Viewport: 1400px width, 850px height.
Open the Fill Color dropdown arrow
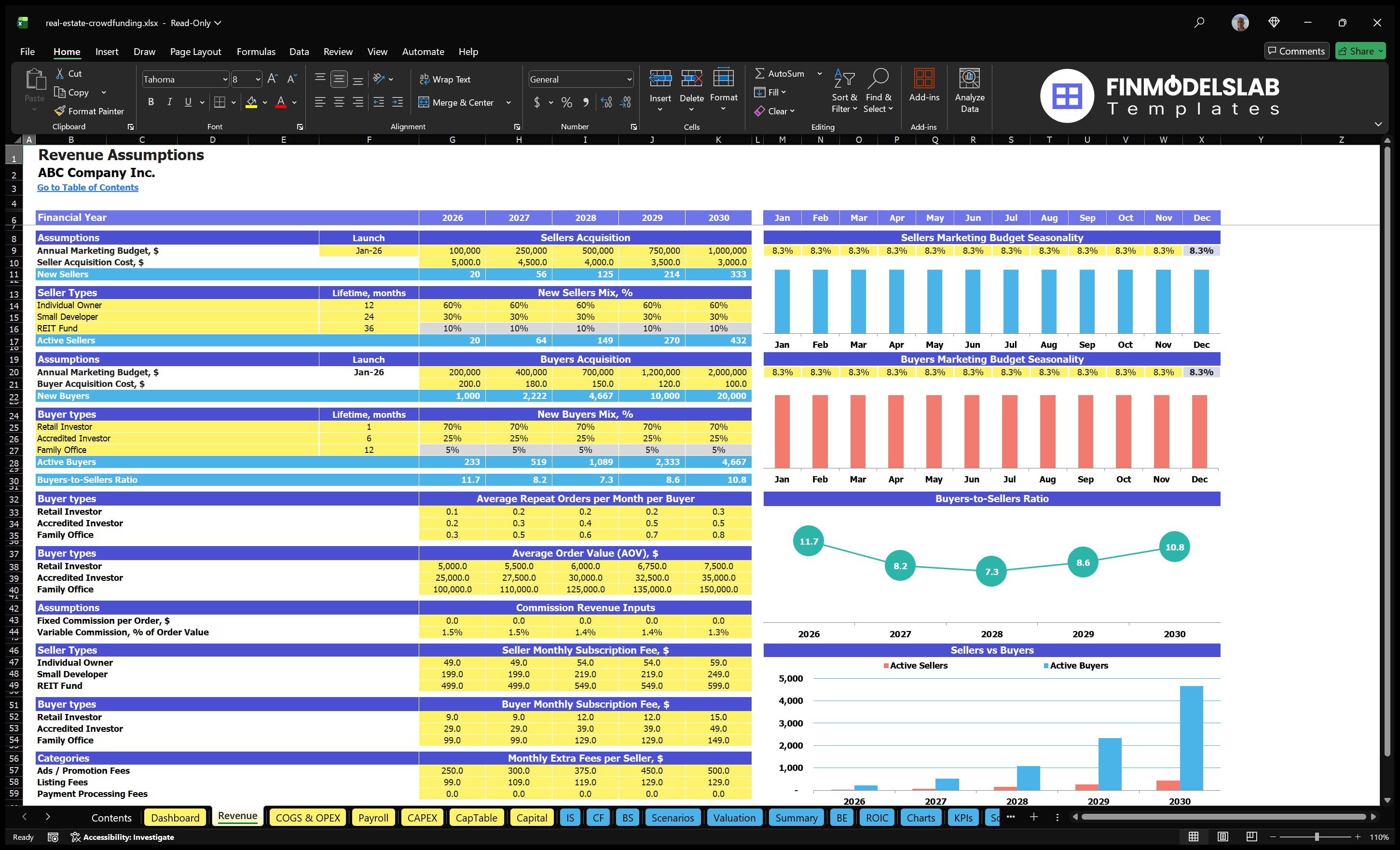tap(265, 103)
